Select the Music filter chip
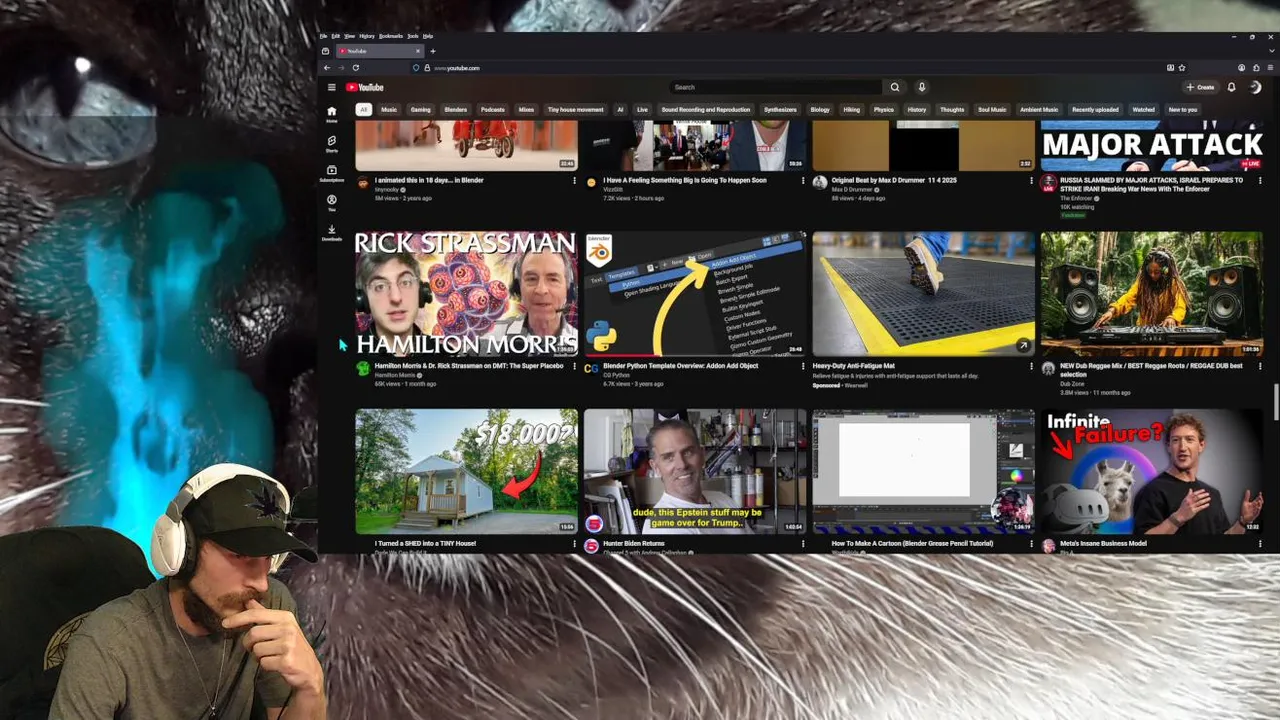Viewport: 1280px width, 720px height. (x=389, y=110)
